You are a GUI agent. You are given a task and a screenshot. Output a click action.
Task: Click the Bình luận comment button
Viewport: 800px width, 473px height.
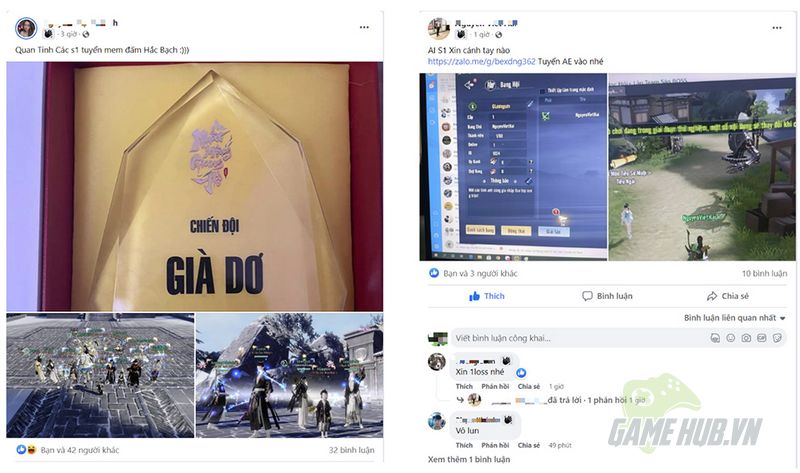607,296
